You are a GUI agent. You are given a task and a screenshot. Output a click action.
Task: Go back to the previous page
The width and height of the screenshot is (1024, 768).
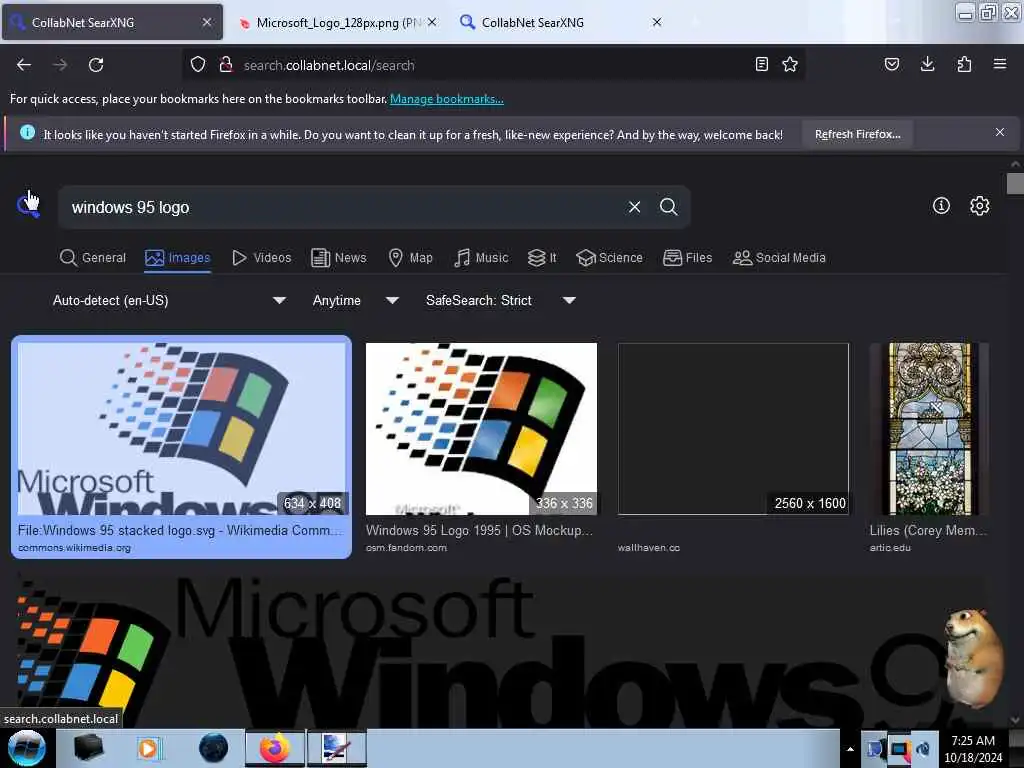coord(24,65)
